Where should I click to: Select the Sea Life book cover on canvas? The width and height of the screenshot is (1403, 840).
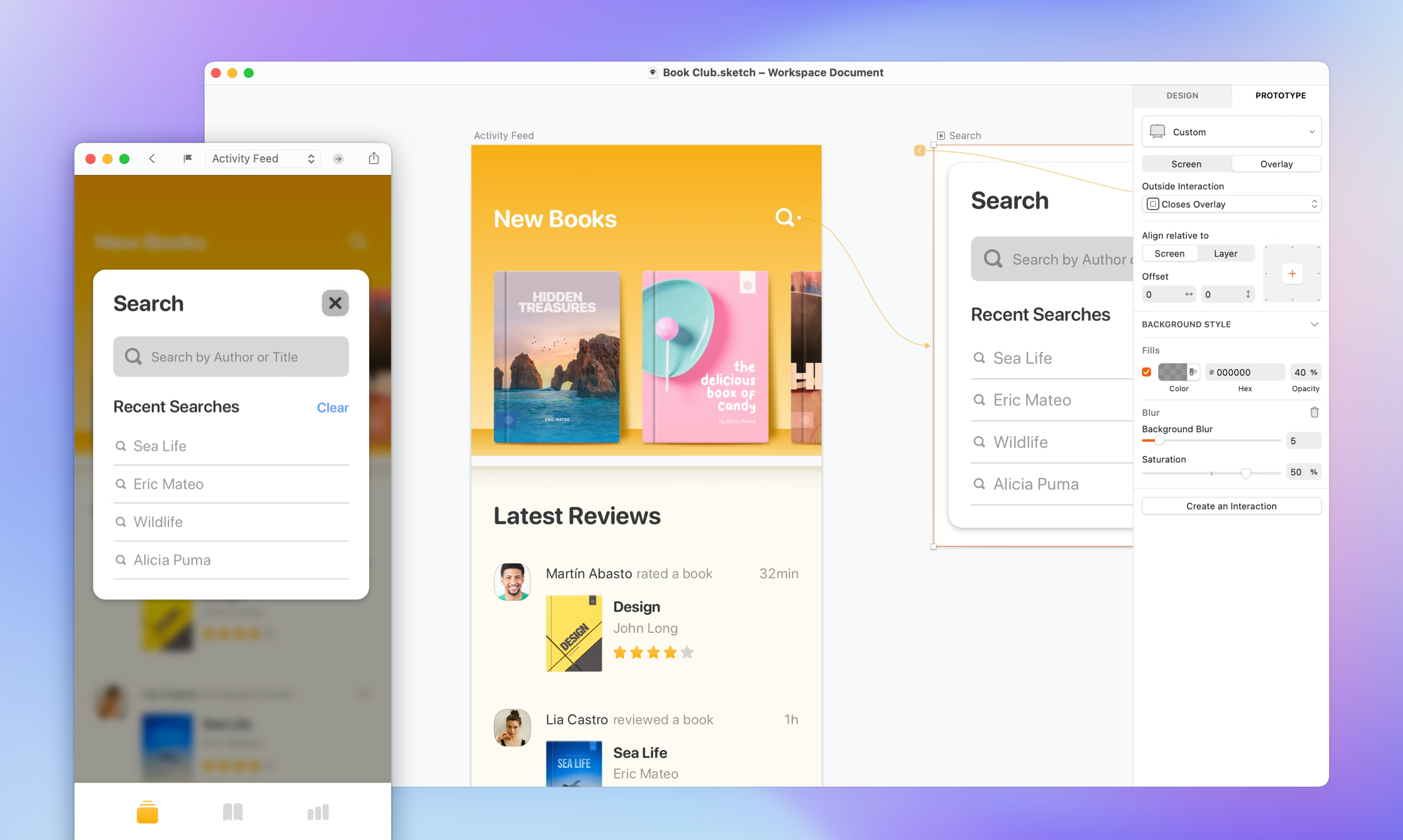(x=573, y=763)
